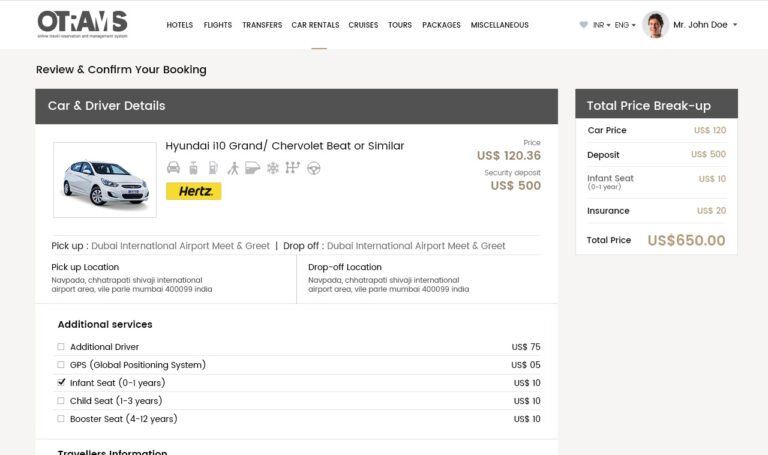This screenshot has height=455, width=768.
Task: Click the OTRAMS logo
Action: pyautogui.click(x=82, y=24)
